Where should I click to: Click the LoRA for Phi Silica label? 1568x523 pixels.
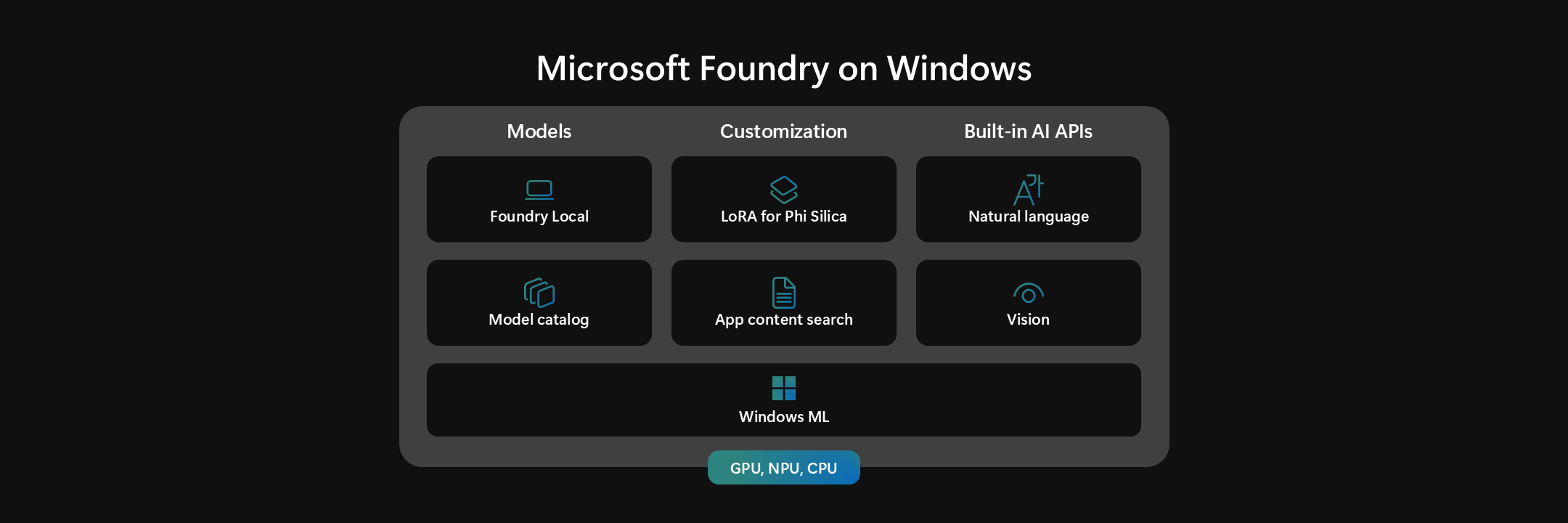point(784,216)
